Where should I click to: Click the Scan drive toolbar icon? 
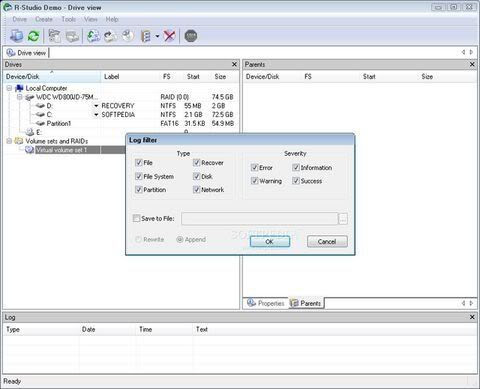72,36
